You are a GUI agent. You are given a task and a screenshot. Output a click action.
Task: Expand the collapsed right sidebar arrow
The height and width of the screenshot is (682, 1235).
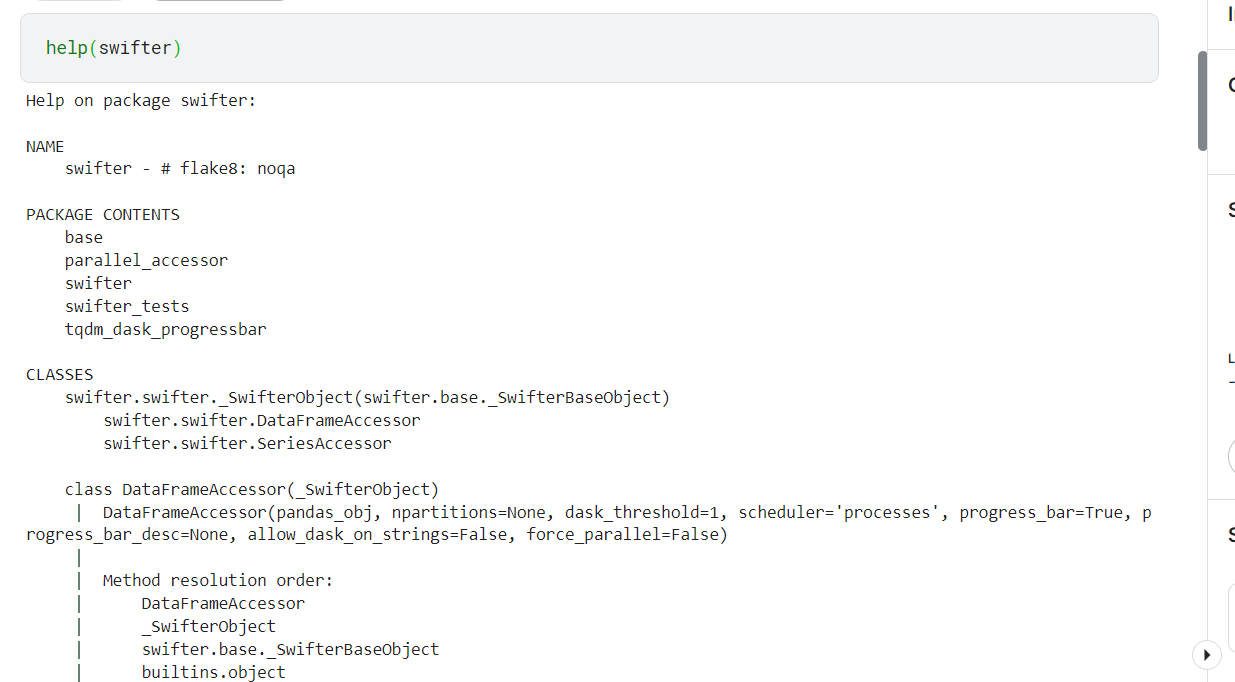(1206, 655)
